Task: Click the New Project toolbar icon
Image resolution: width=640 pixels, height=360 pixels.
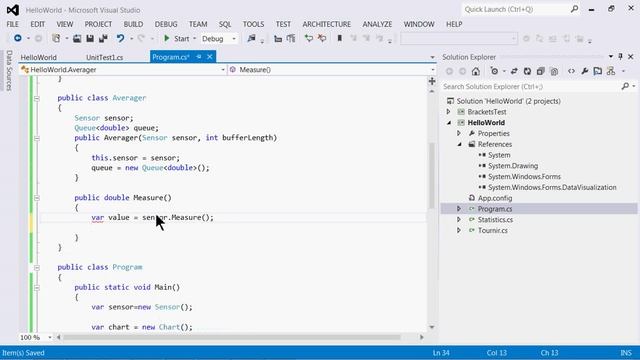Action: 56,38
